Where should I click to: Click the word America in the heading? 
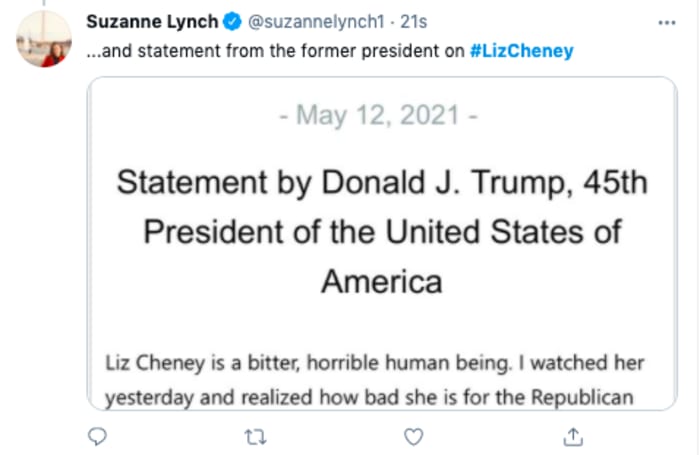(382, 281)
